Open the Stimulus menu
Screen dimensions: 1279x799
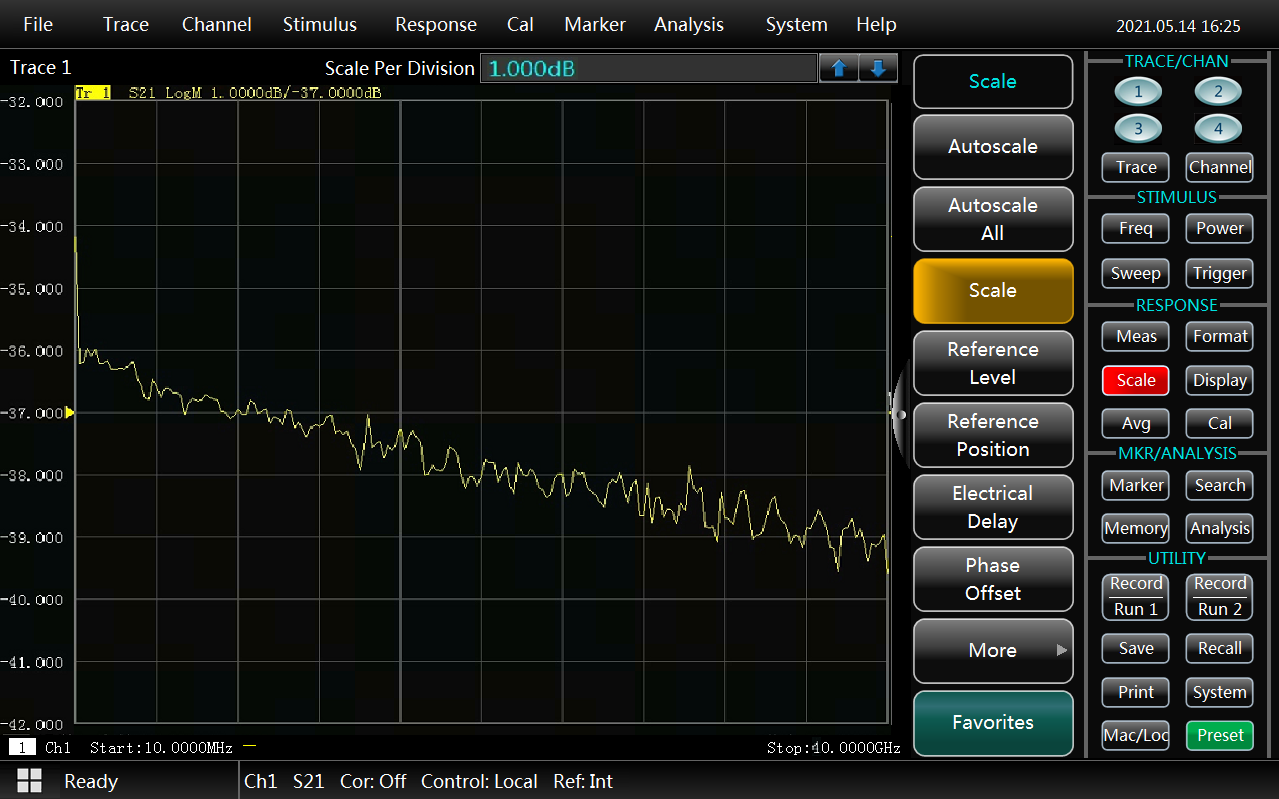pyautogui.click(x=319, y=25)
